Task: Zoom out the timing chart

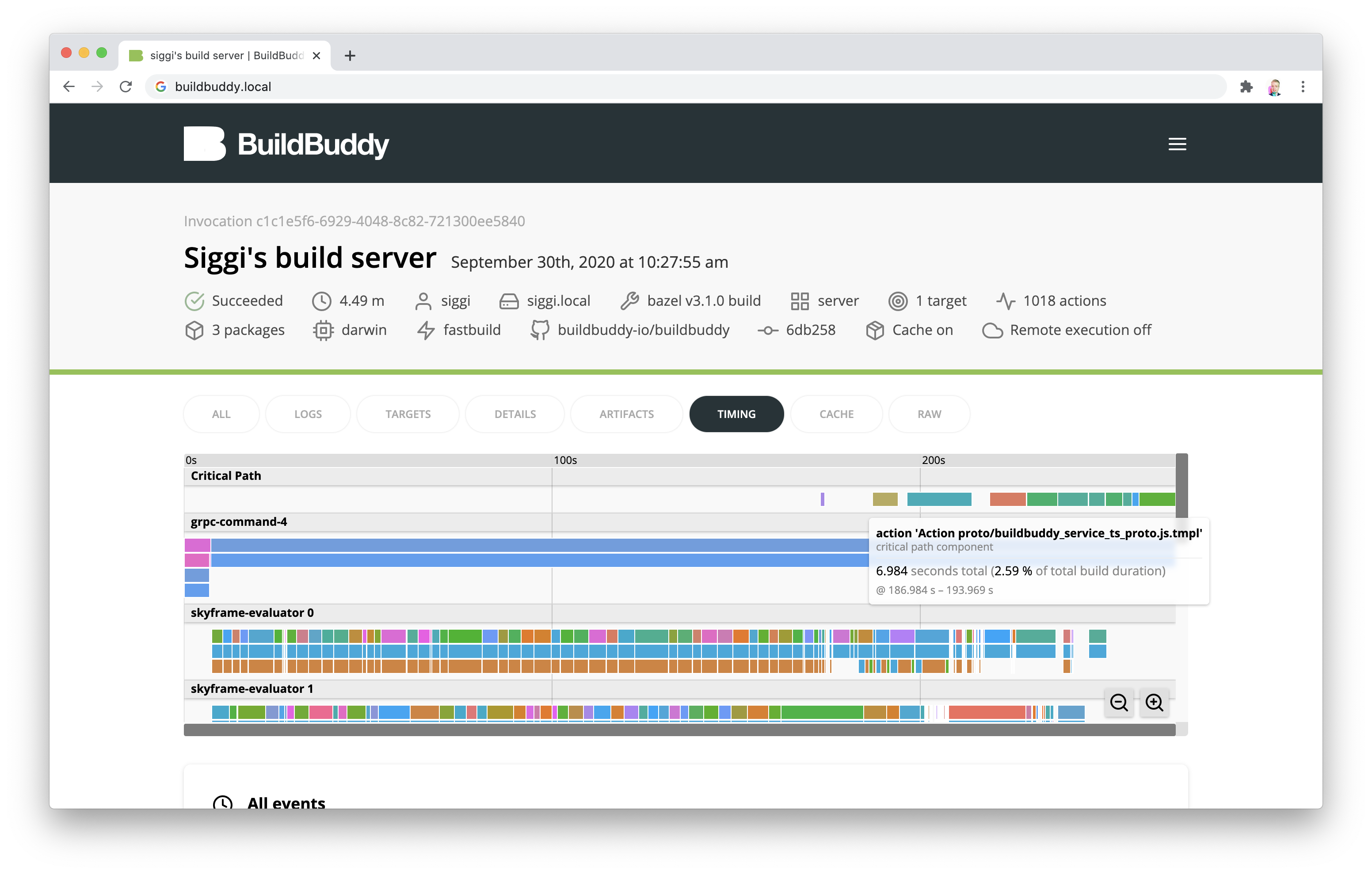Action: (x=1119, y=703)
